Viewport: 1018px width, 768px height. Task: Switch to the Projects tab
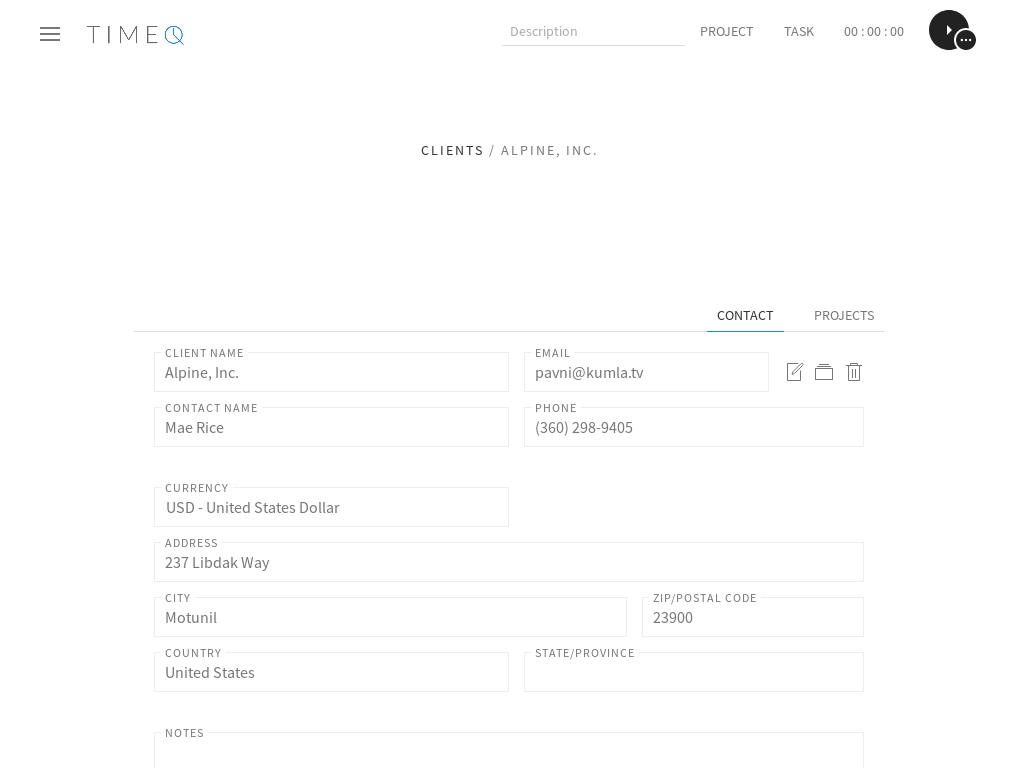click(x=843, y=316)
